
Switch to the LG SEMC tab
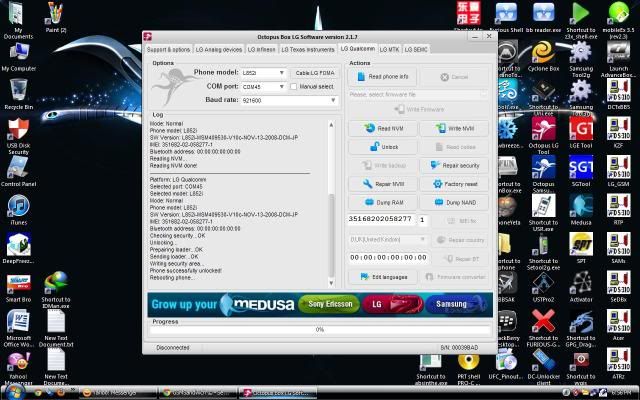[416, 49]
